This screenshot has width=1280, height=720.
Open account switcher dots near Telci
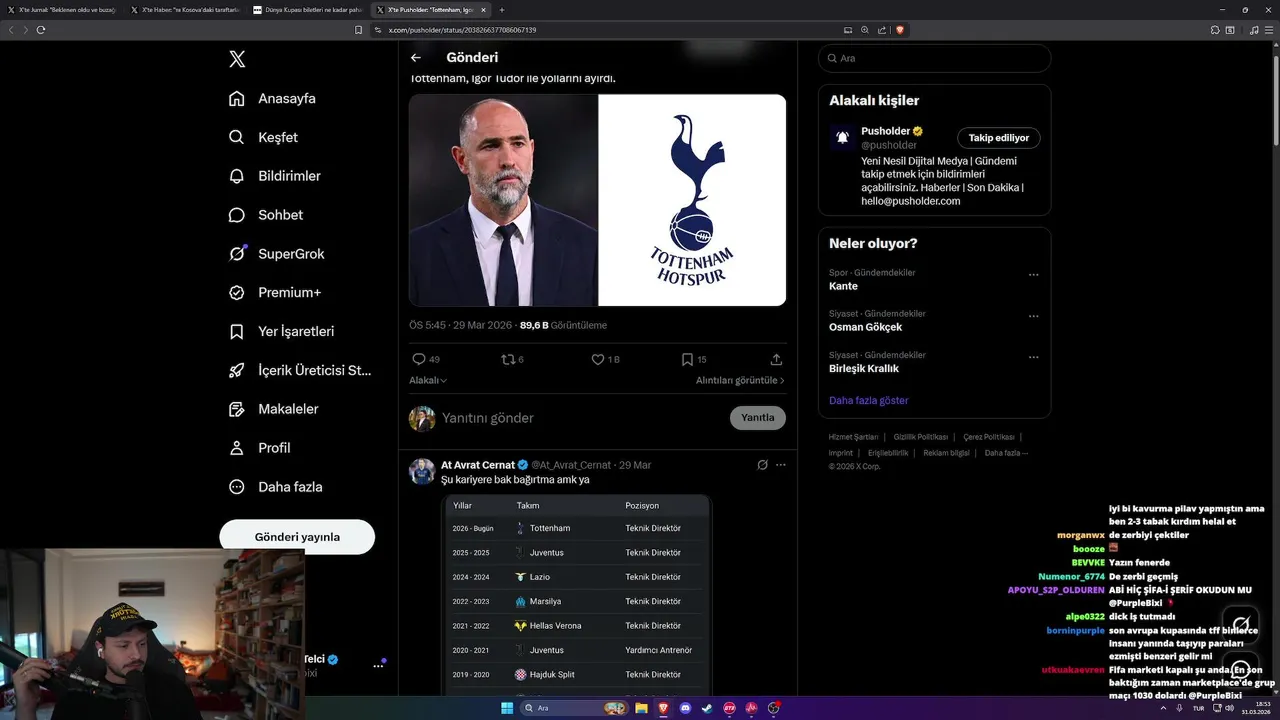tap(379, 665)
